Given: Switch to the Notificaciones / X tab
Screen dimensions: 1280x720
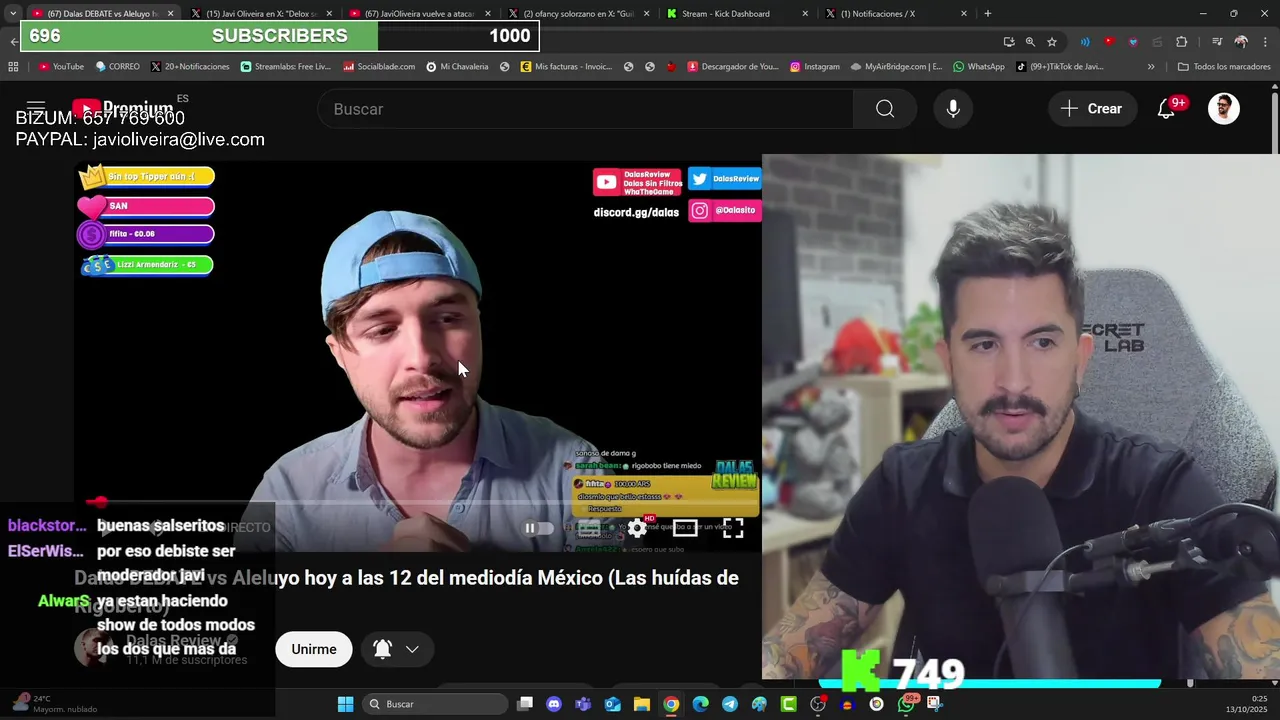Looking at the screenshot, I should [x=896, y=14].
